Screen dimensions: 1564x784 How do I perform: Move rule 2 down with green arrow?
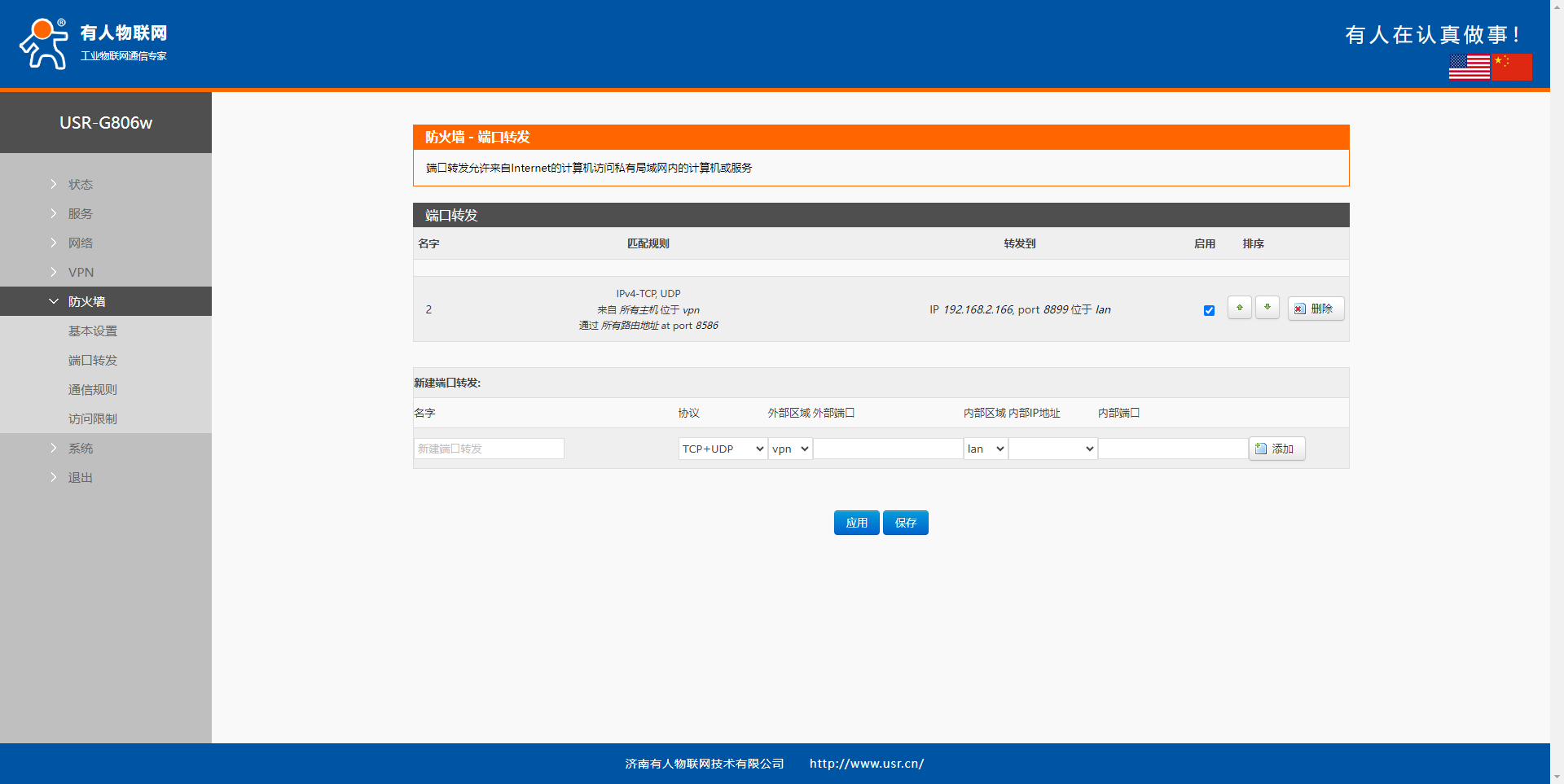point(1267,308)
